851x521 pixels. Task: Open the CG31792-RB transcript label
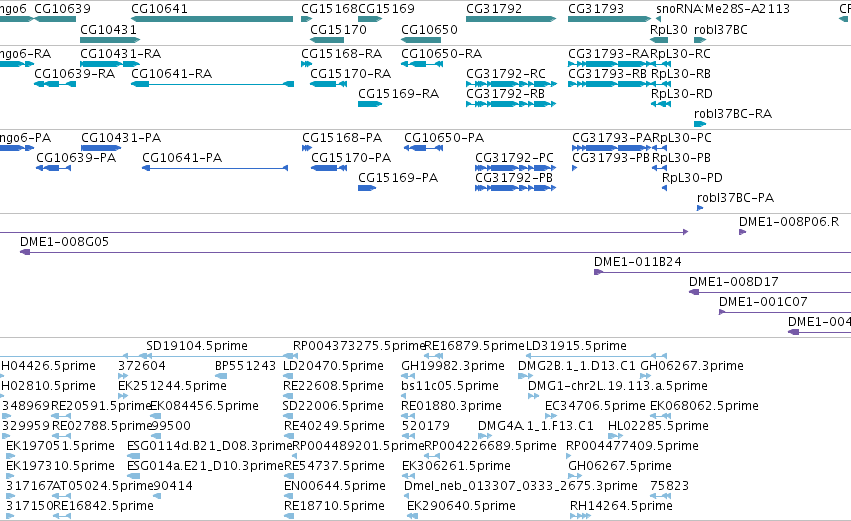505,94
